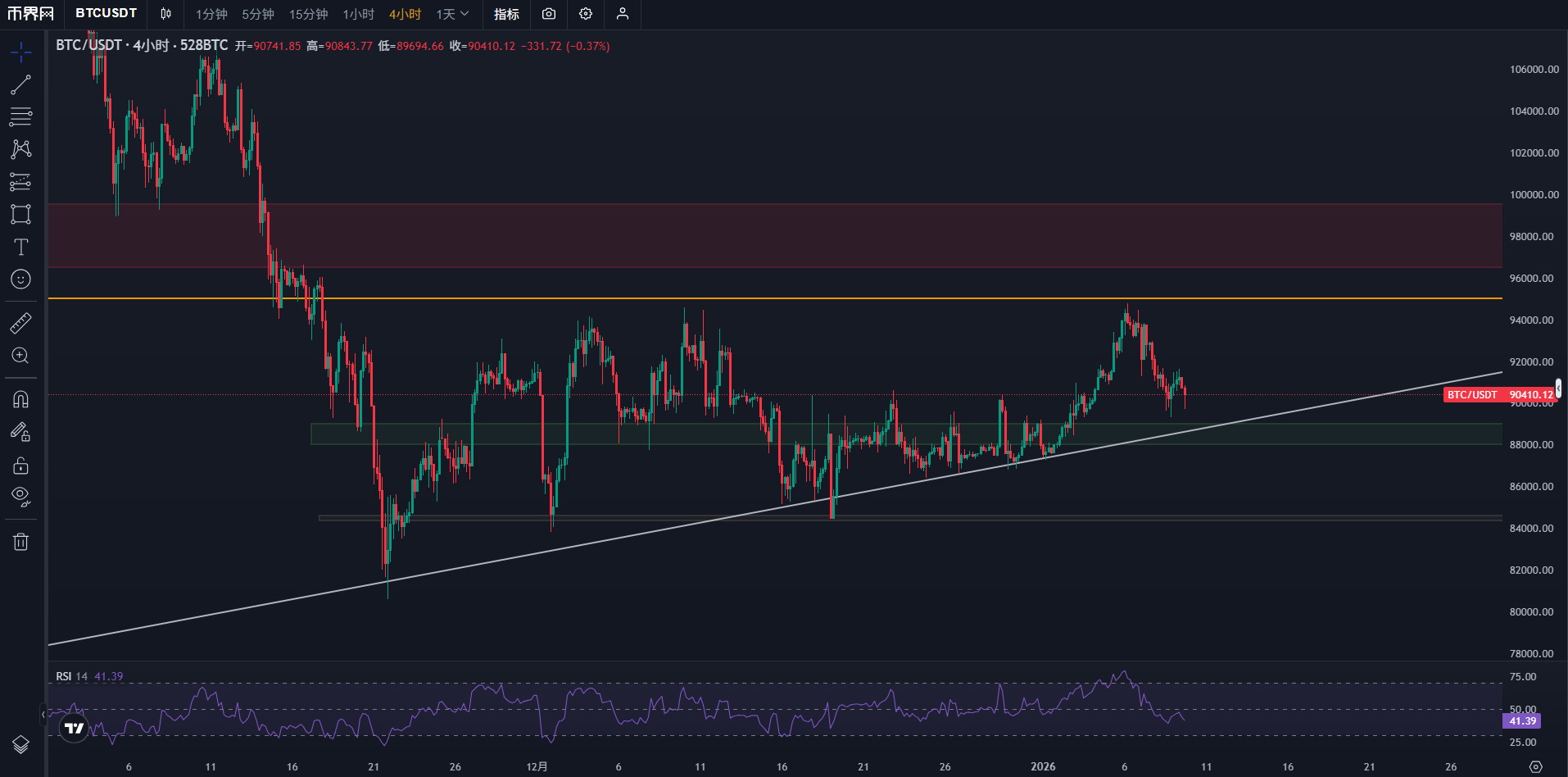1568x777 pixels.
Task: Select the rectangle shape tool
Action: [x=20, y=214]
